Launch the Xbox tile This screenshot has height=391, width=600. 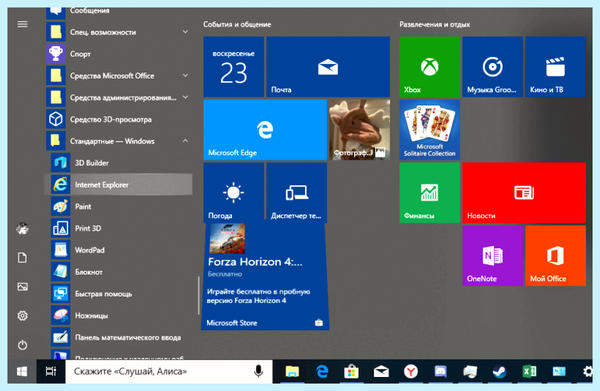pos(430,67)
